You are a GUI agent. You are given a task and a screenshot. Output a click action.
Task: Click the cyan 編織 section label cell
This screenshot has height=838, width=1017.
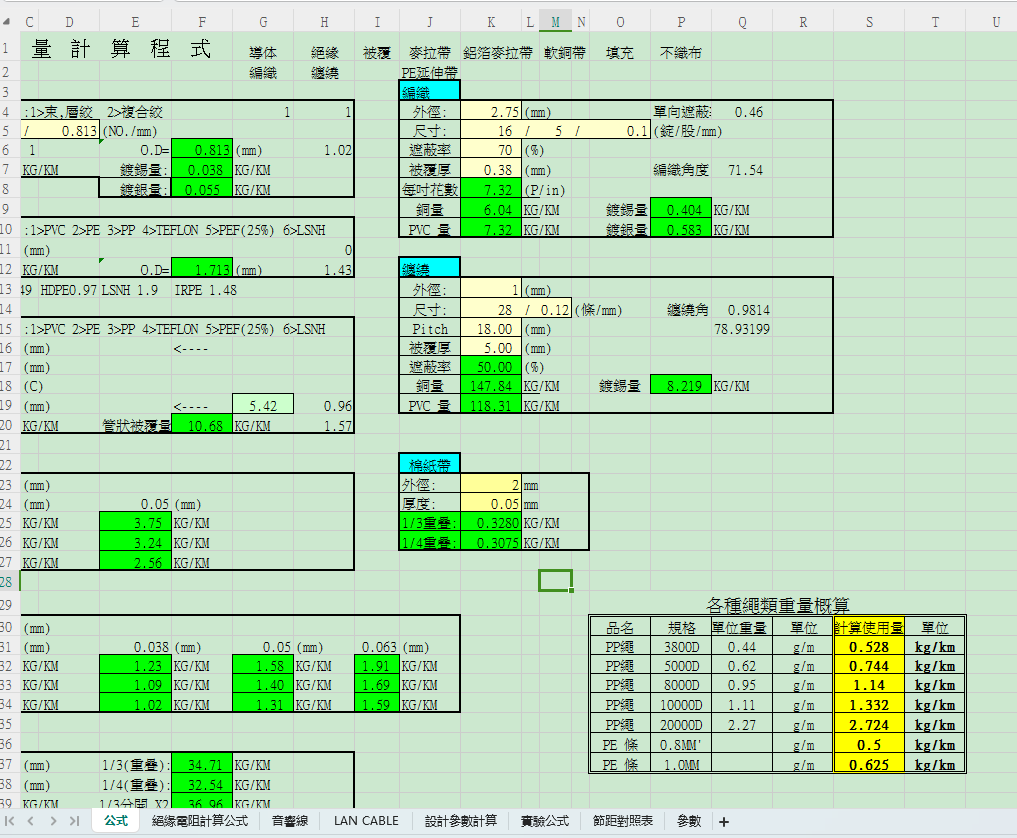click(429, 91)
